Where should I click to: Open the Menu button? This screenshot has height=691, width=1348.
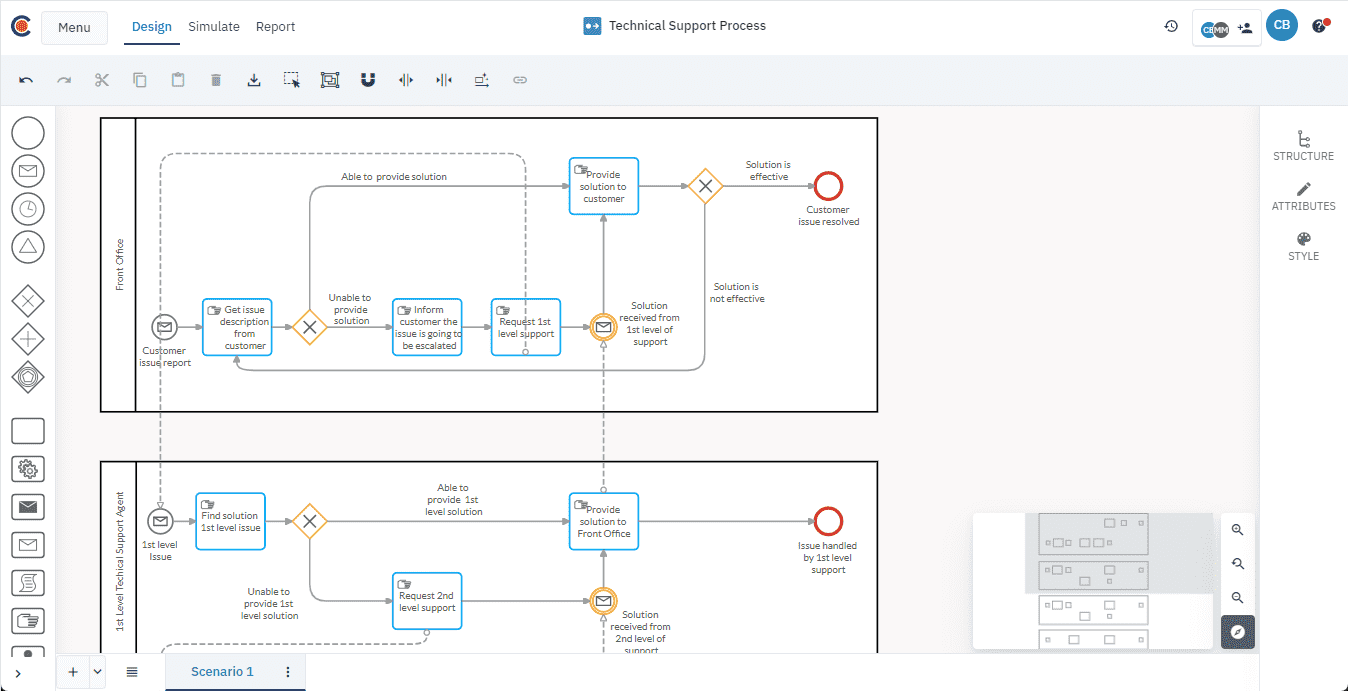click(x=74, y=27)
